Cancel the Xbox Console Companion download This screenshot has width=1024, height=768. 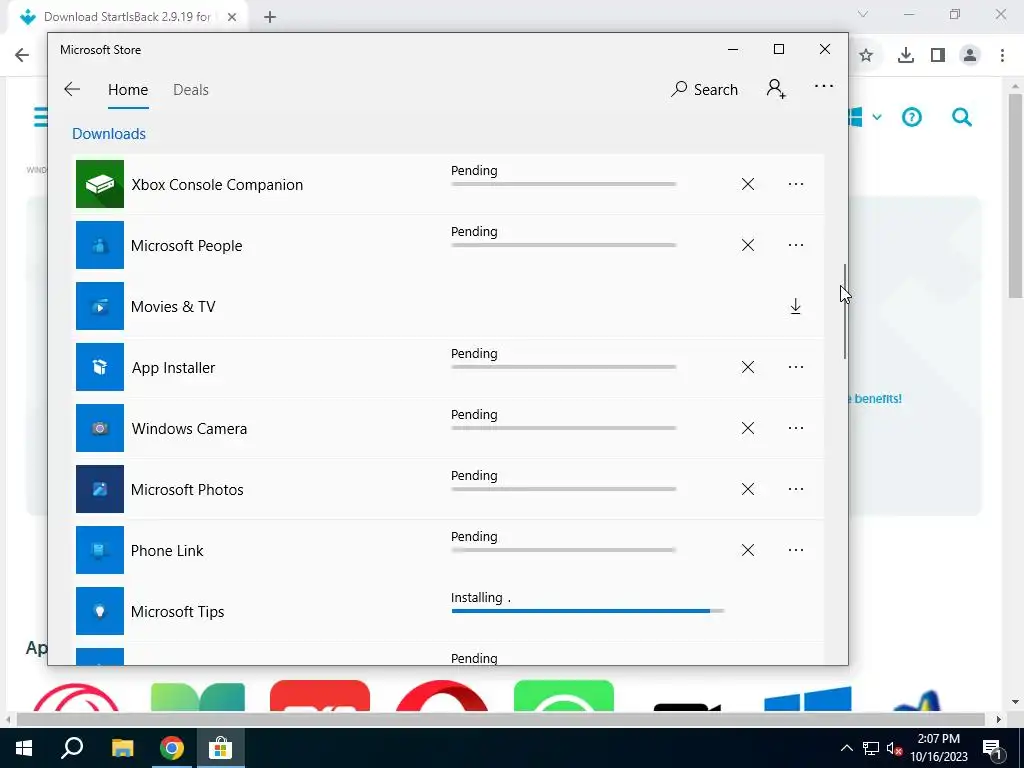click(748, 184)
